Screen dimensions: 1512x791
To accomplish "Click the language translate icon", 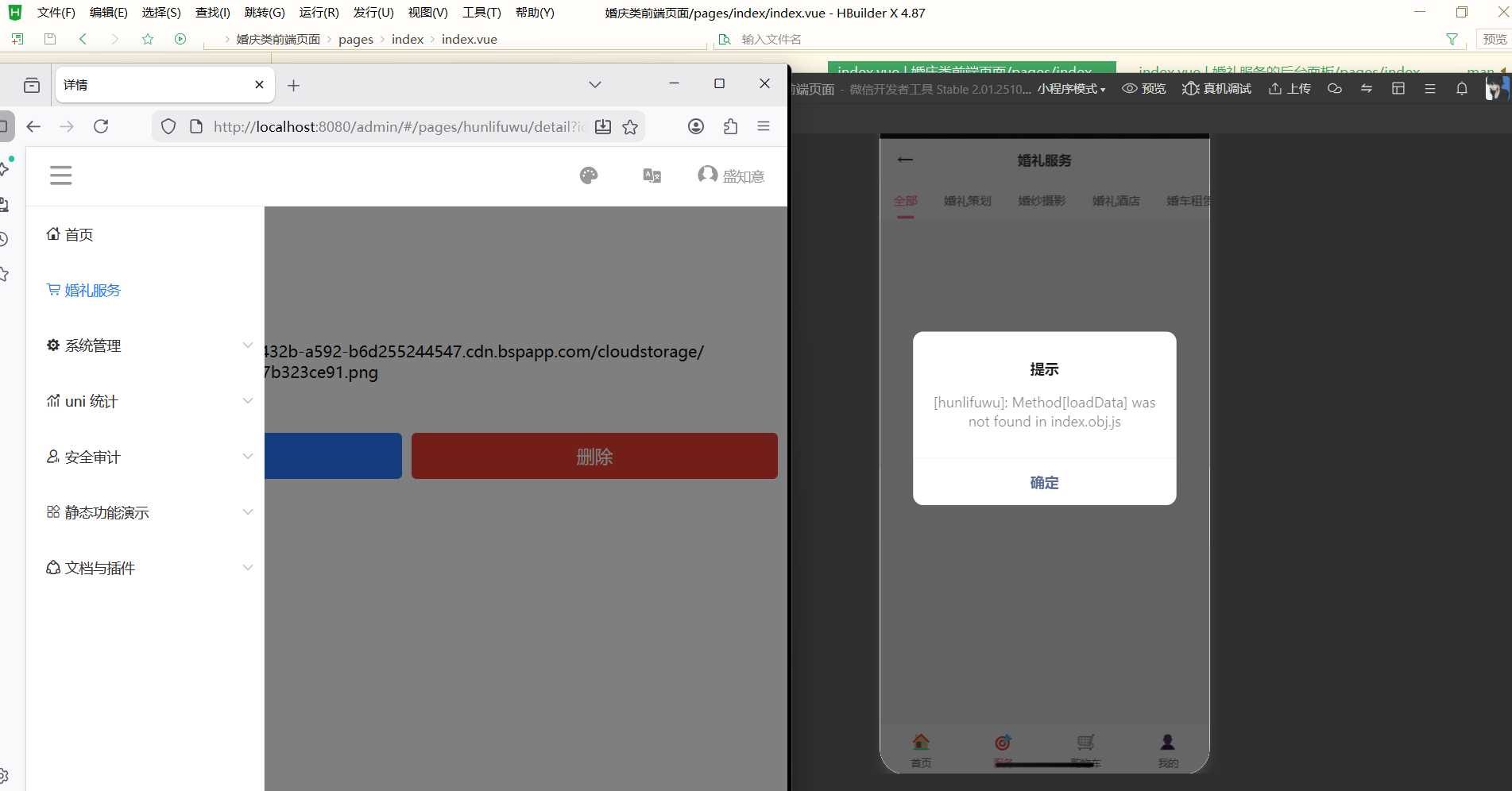I will click(652, 176).
